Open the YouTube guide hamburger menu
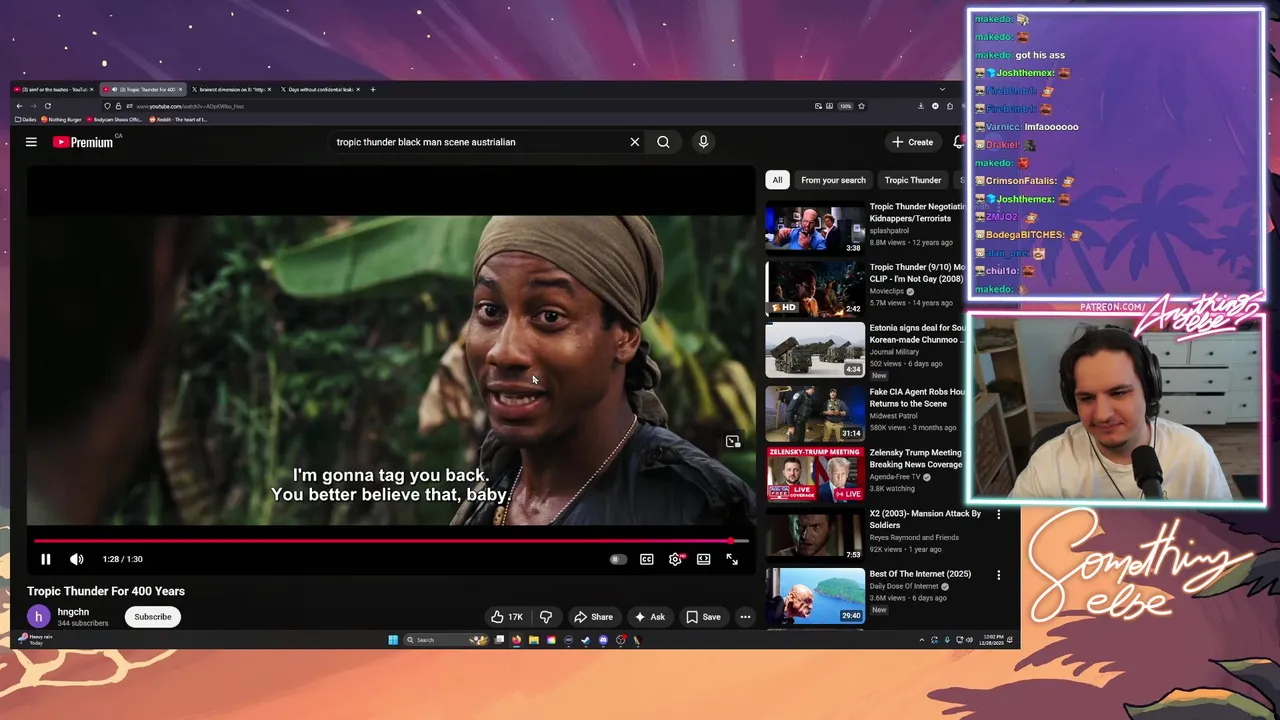 point(31,142)
